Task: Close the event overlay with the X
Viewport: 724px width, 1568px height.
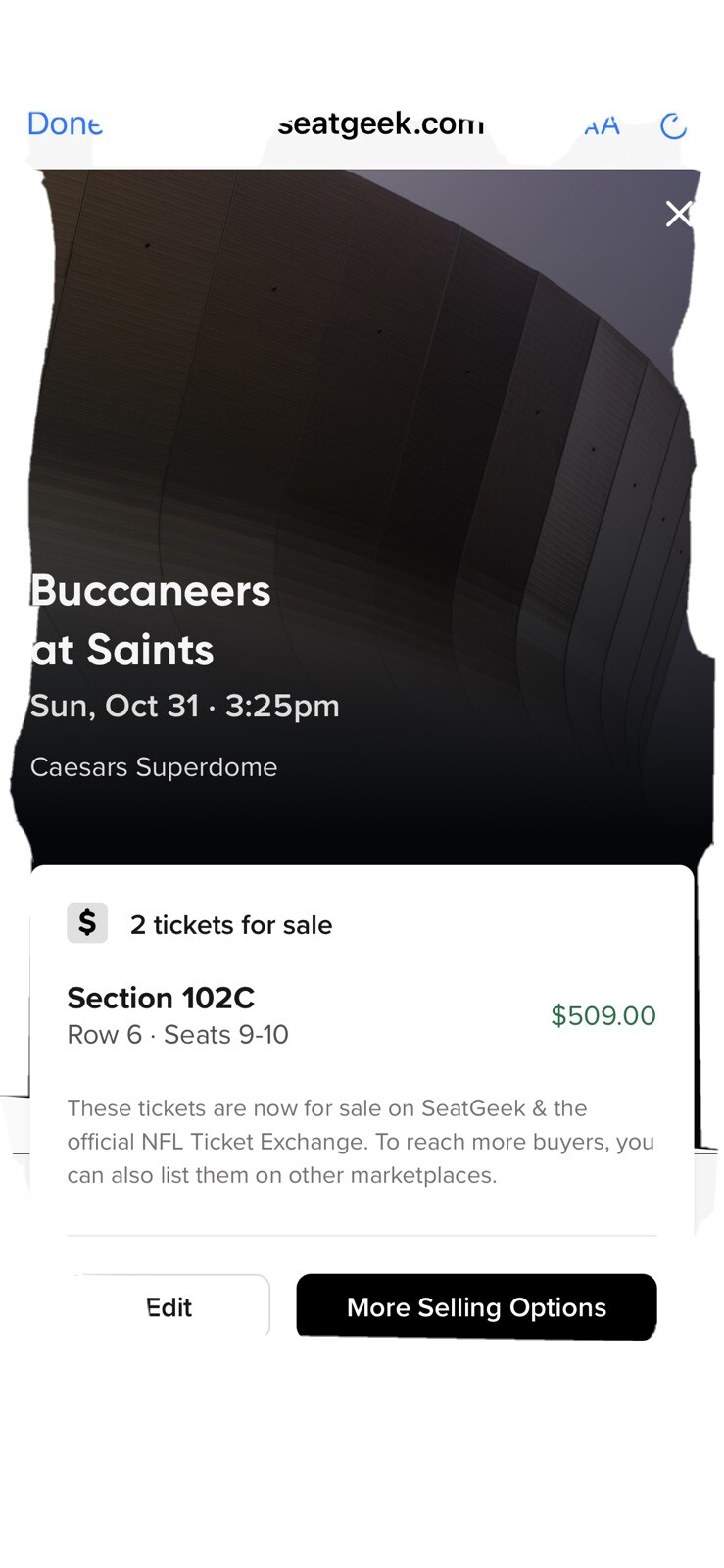Action: click(678, 214)
